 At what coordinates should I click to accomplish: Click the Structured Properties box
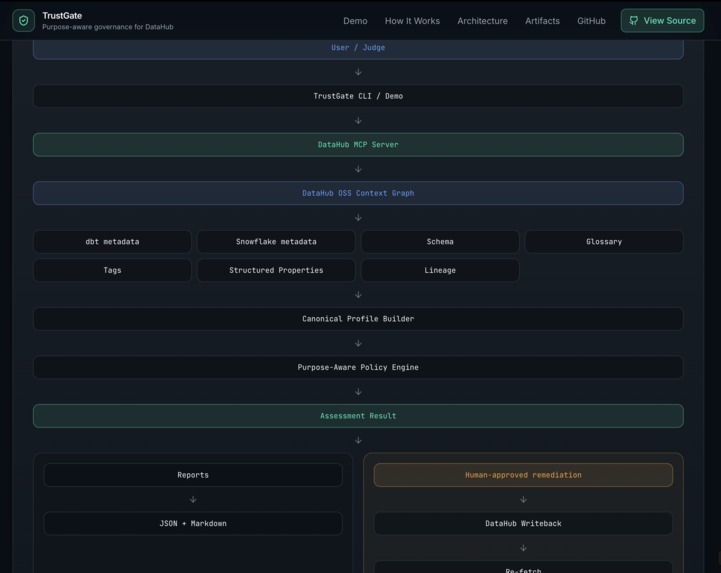(276, 270)
